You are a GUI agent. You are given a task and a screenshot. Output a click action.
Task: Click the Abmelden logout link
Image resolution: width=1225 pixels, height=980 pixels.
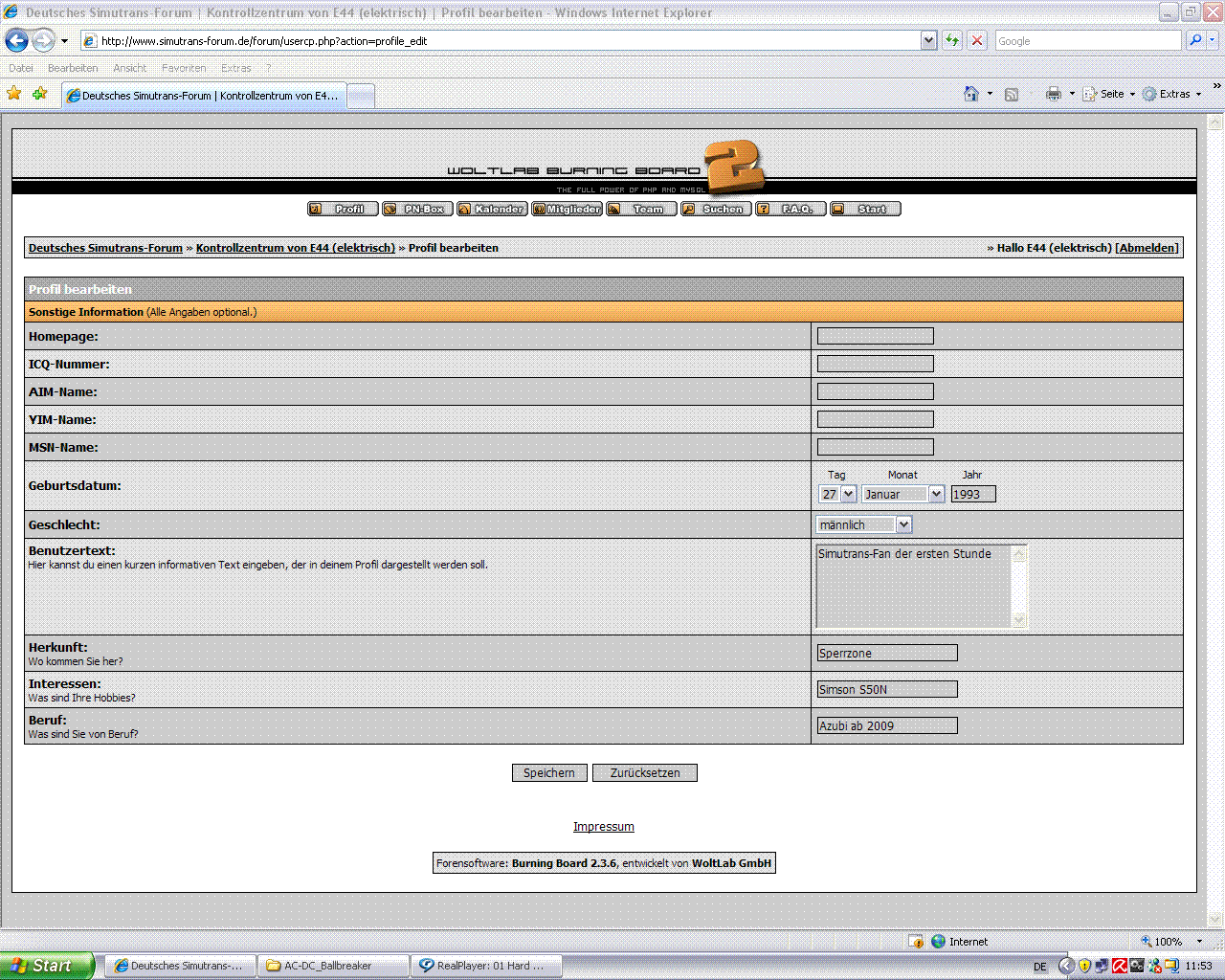(1147, 248)
